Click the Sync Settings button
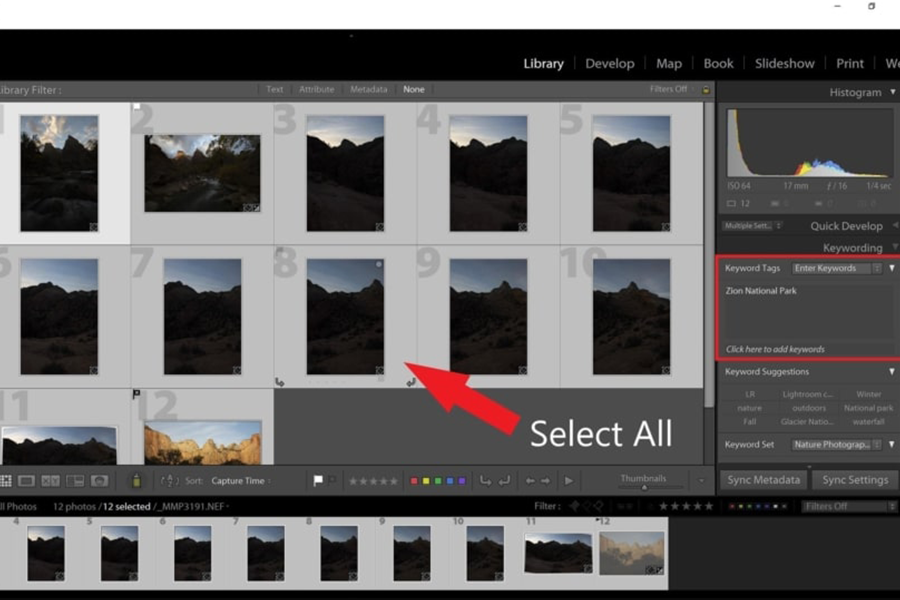 pos(854,480)
